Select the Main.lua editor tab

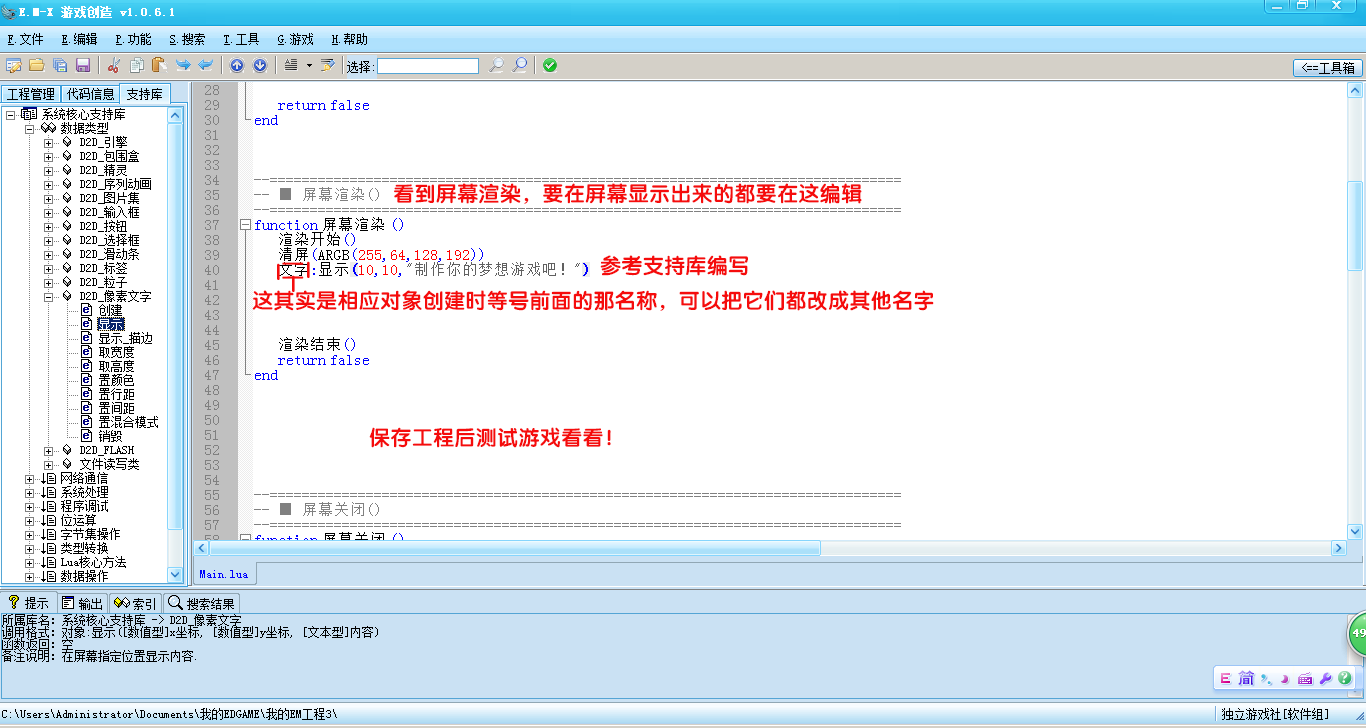pos(223,574)
